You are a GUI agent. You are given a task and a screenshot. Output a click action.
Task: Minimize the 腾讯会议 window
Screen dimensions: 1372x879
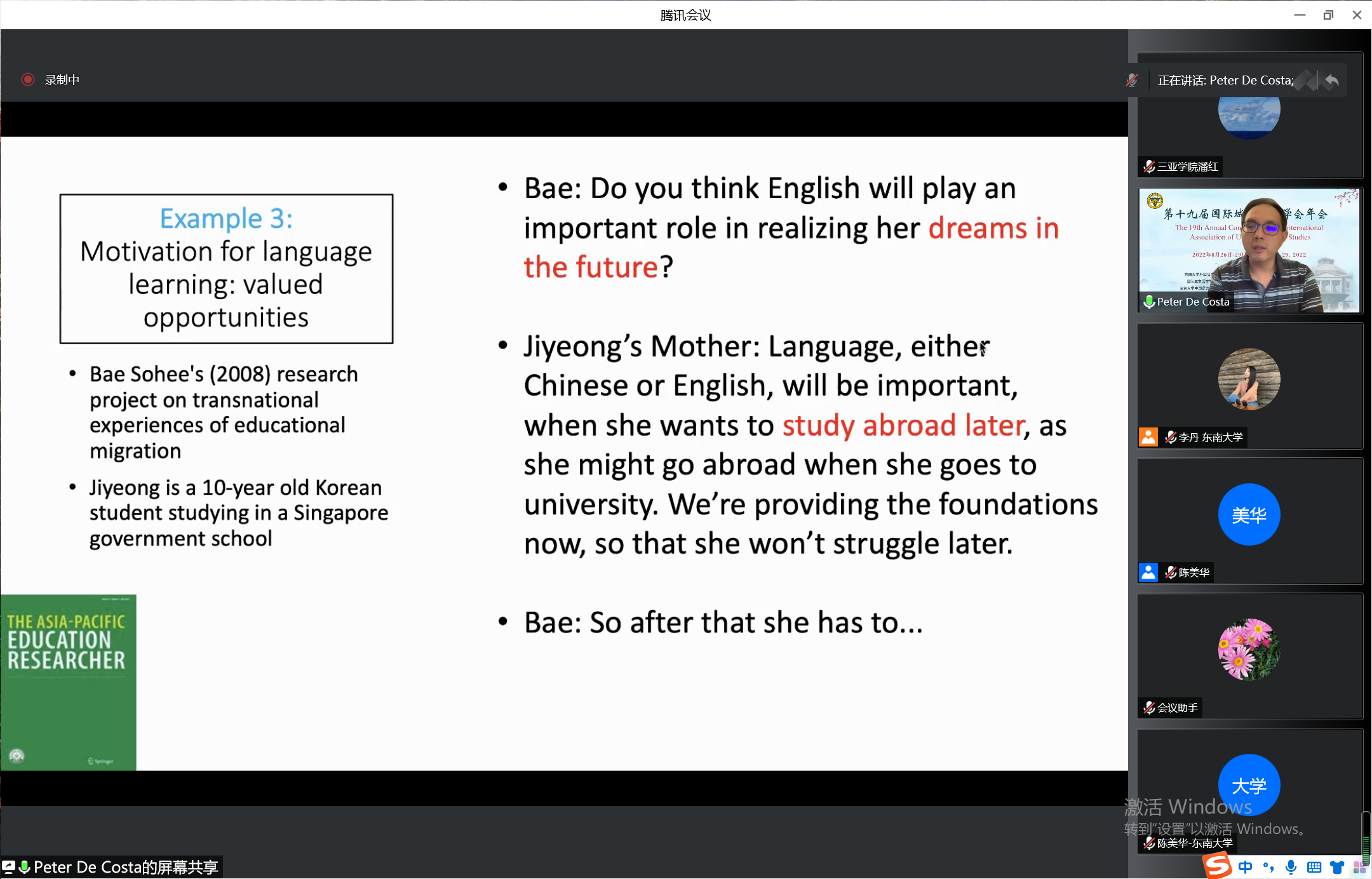pyautogui.click(x=1300, y=15)
